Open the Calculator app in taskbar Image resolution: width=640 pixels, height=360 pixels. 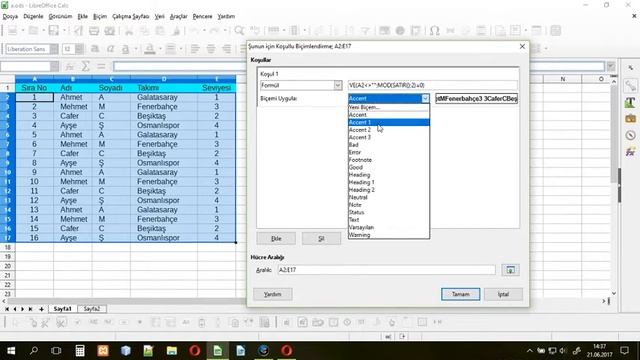(80, 351)
